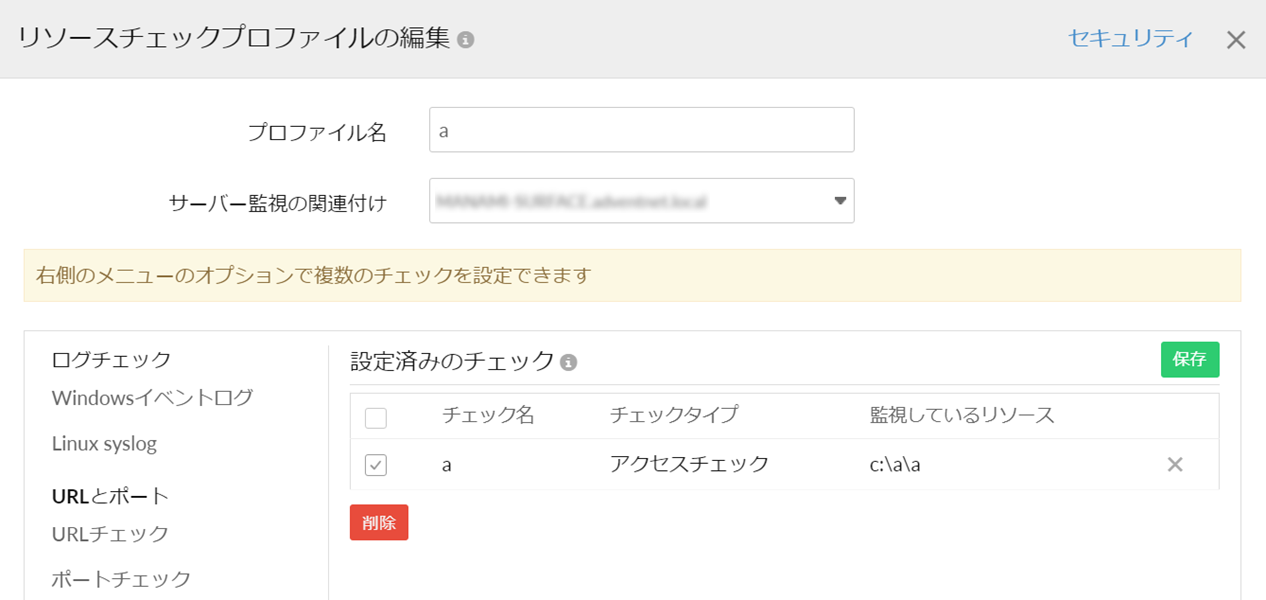Close the リソースチェックプロファイルの編集 dialog
Viewport: 1266px width, 600px height.
[1236, 40]
